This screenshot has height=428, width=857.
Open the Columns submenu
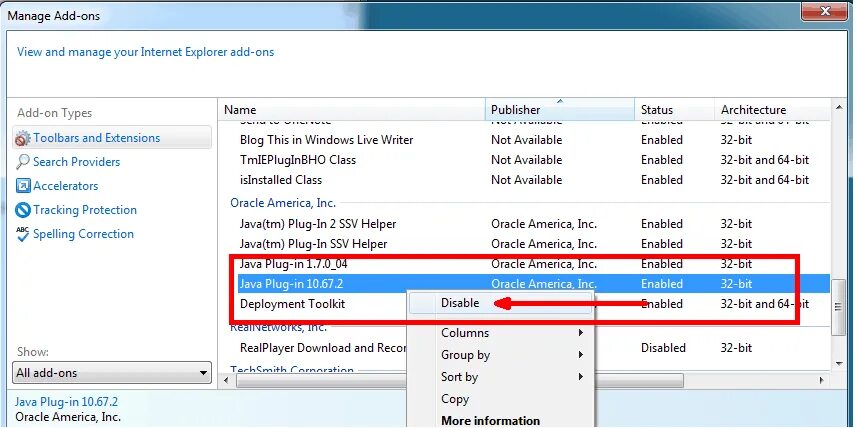coord(500,333)
